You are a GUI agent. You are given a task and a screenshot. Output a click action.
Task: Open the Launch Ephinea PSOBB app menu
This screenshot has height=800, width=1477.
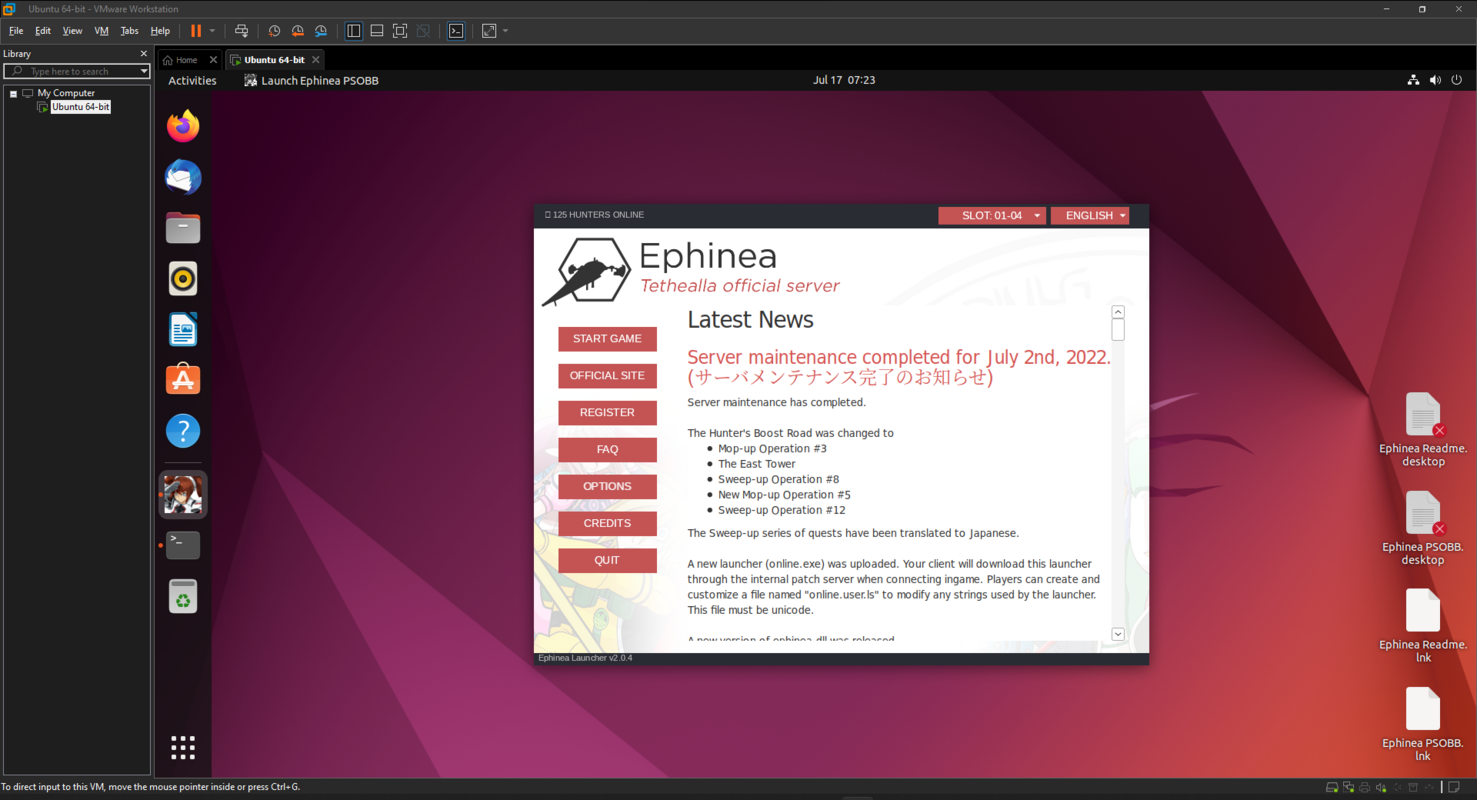point(311,80)
